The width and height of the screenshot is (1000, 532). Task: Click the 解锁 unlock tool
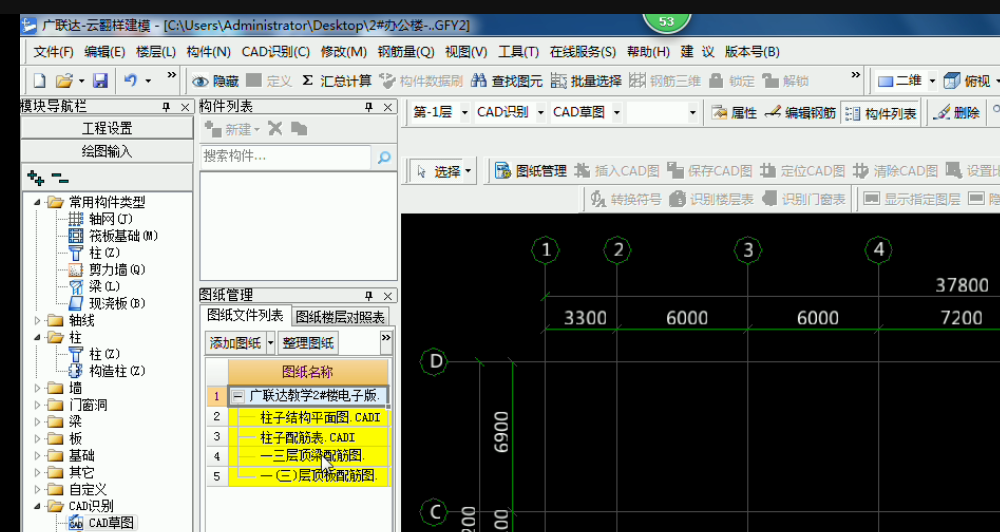[786, 81]
